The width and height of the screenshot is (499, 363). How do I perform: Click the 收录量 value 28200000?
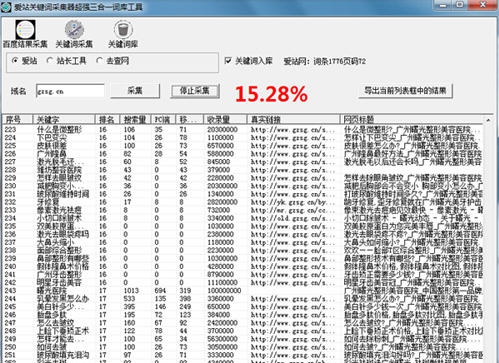[222, 202]
